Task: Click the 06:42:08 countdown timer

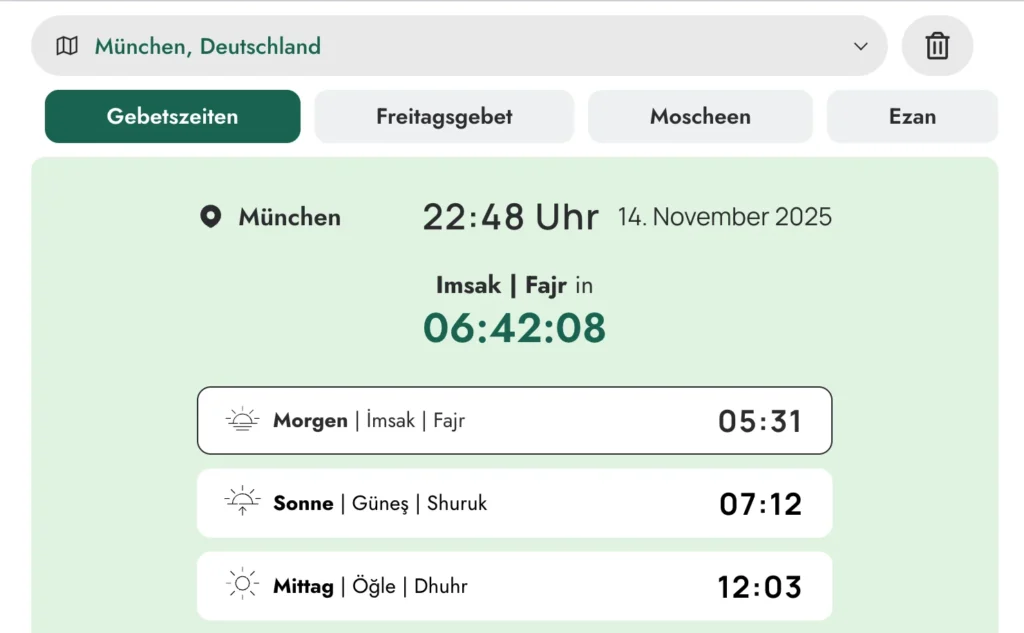Action: pos(514,328)
